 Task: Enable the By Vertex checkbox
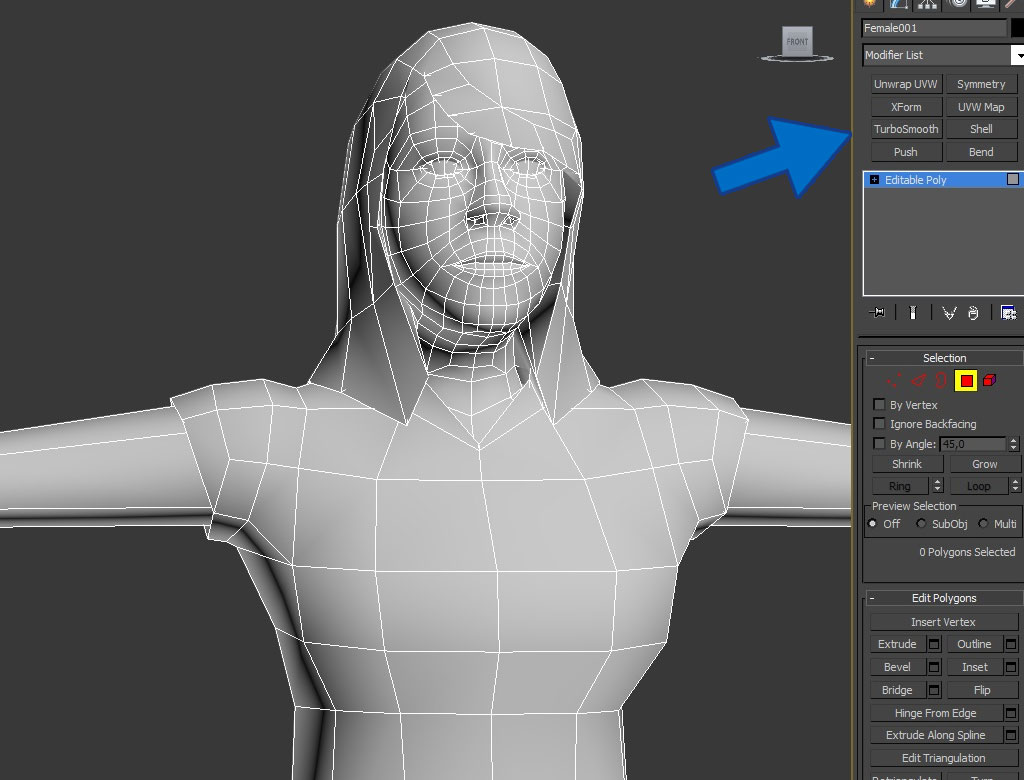click(879, 404)
